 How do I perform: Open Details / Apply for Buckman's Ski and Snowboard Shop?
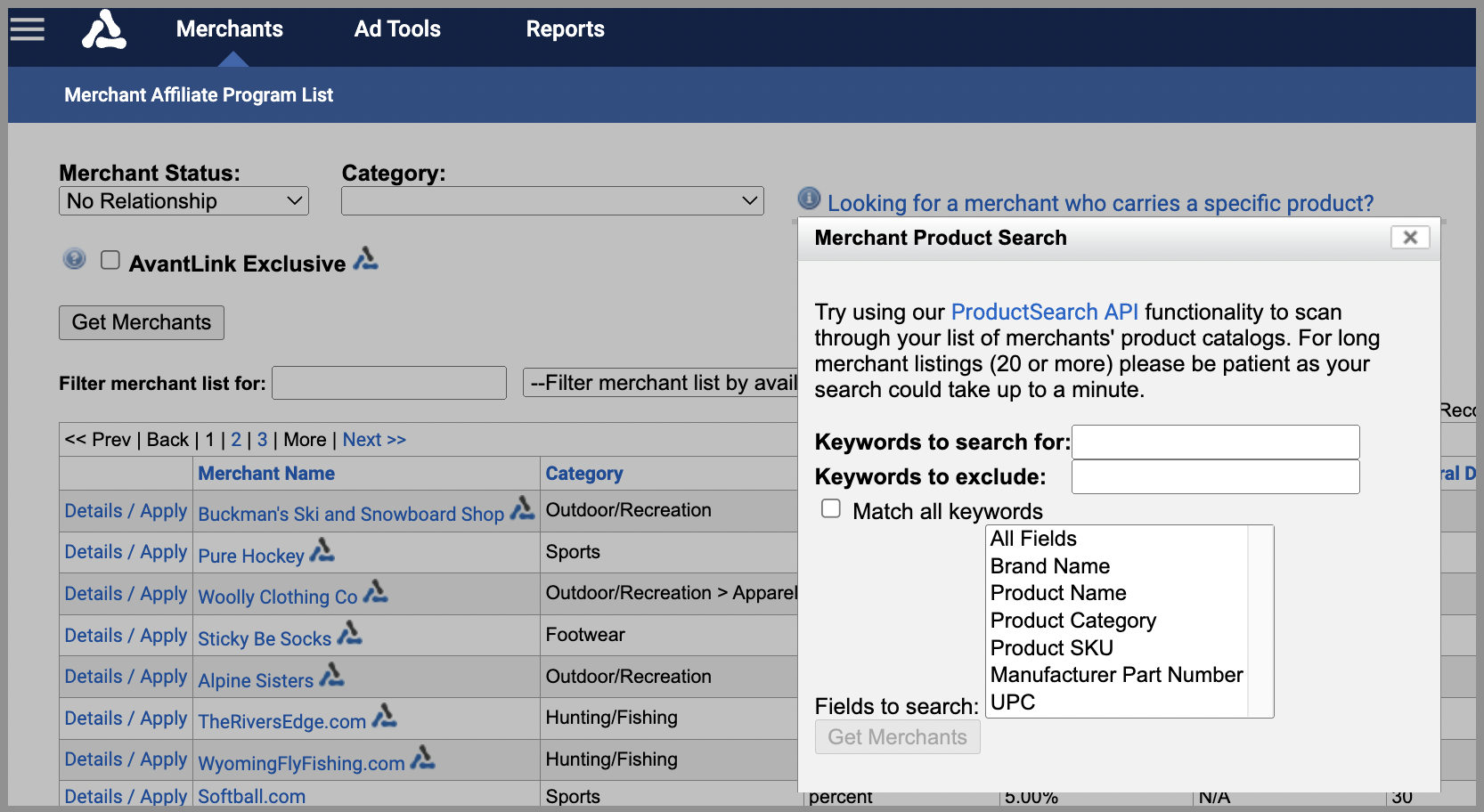(x=126, y=511)
